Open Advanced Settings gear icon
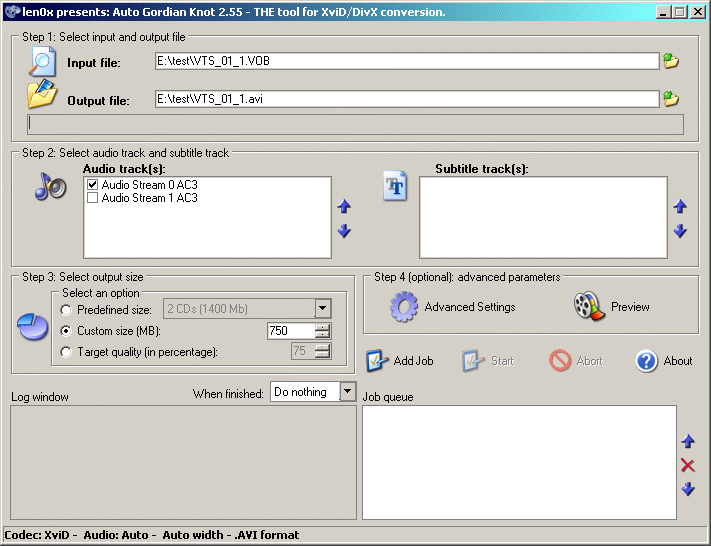The width and height of the screenshot is (711, 546). [x=404, y=307]
